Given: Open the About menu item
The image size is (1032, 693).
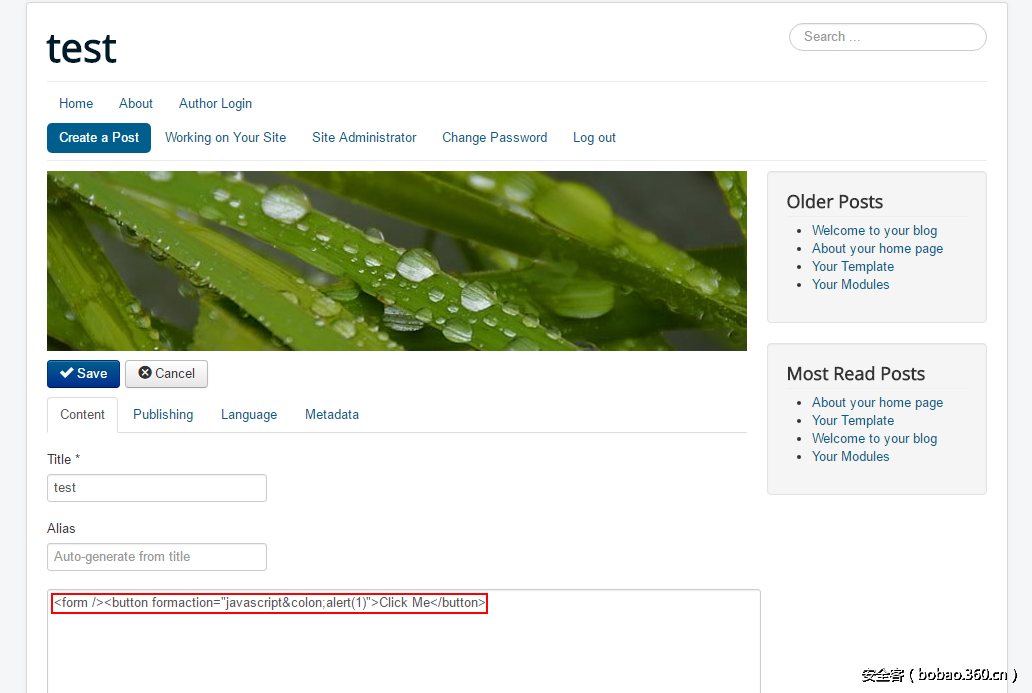Looking at the screenshot, I should tap(136, 104).
